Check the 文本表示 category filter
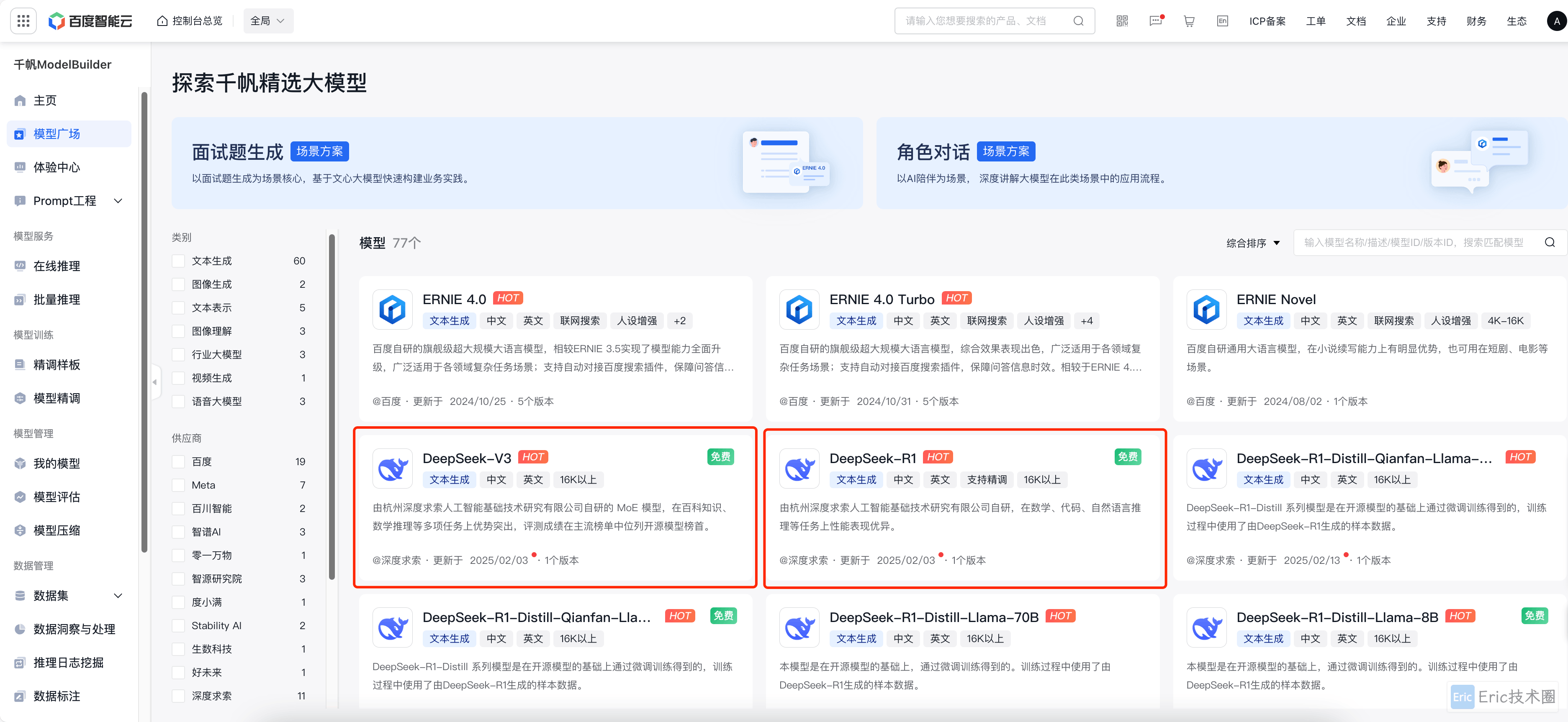Image resolution: width=1568 pixels, height=722 pixels. coord(178,308)
